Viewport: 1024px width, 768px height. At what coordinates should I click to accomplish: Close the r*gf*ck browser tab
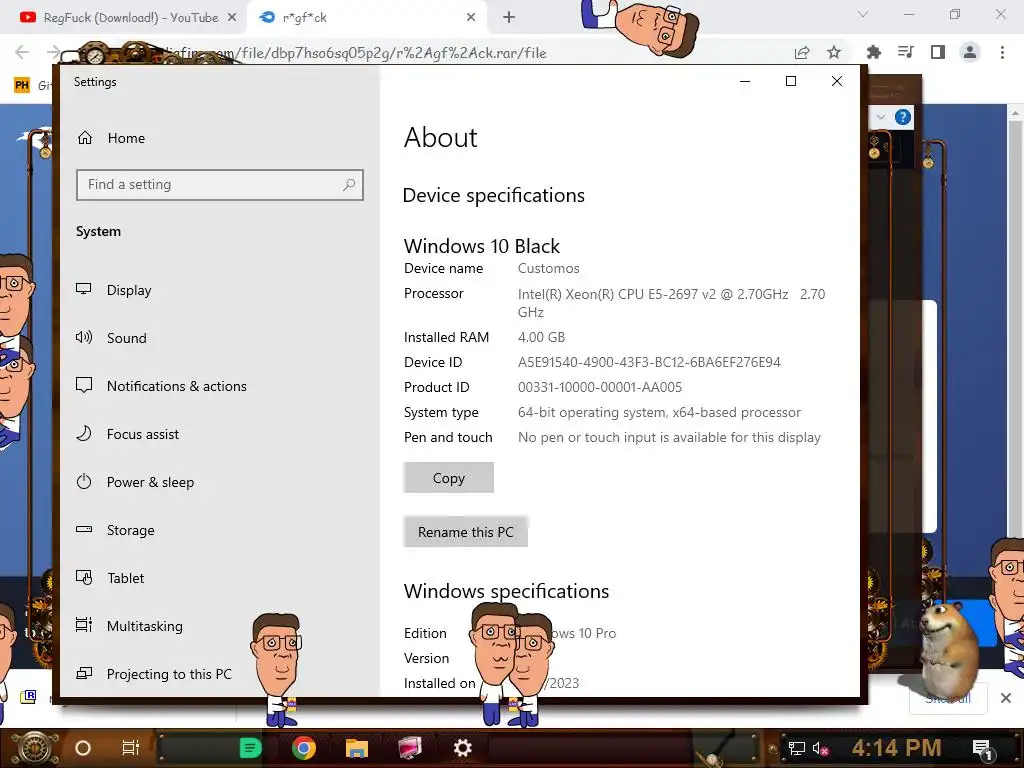click(x=471, y=18)
